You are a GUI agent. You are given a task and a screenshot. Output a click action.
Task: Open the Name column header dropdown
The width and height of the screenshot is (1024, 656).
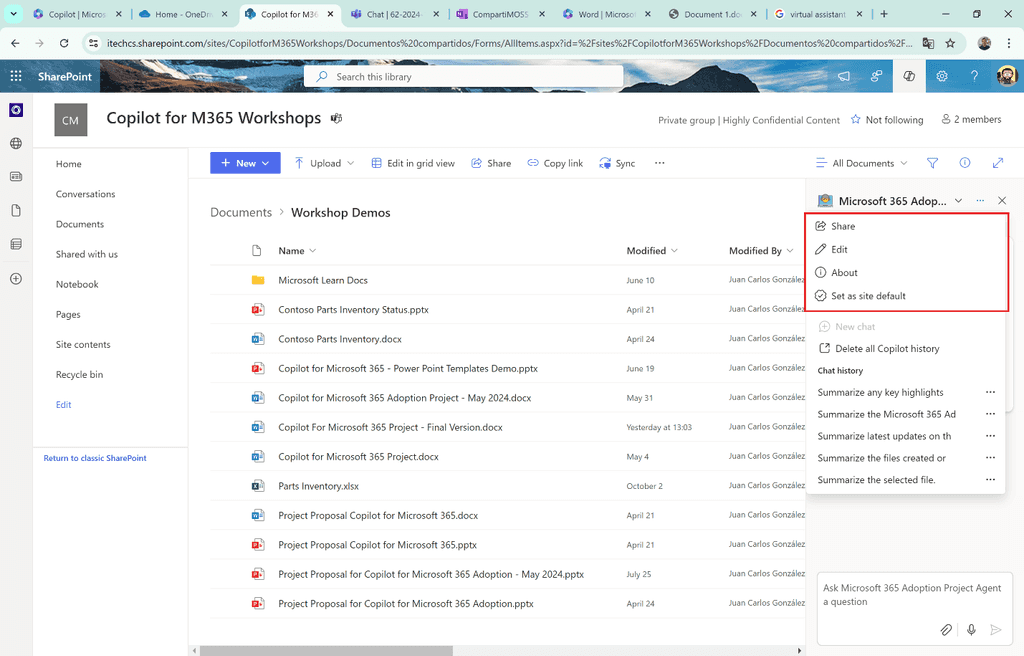297,251
